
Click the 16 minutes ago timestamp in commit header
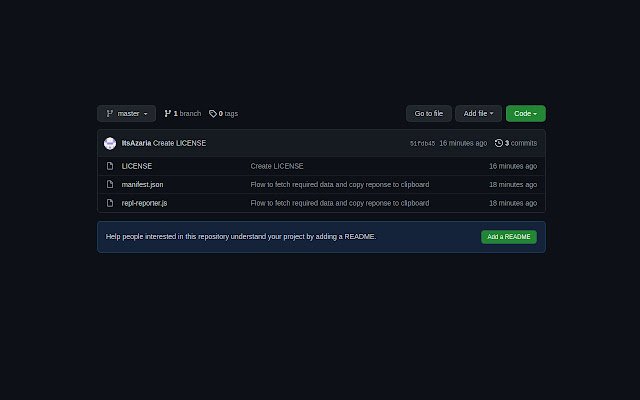pos(463,143)
